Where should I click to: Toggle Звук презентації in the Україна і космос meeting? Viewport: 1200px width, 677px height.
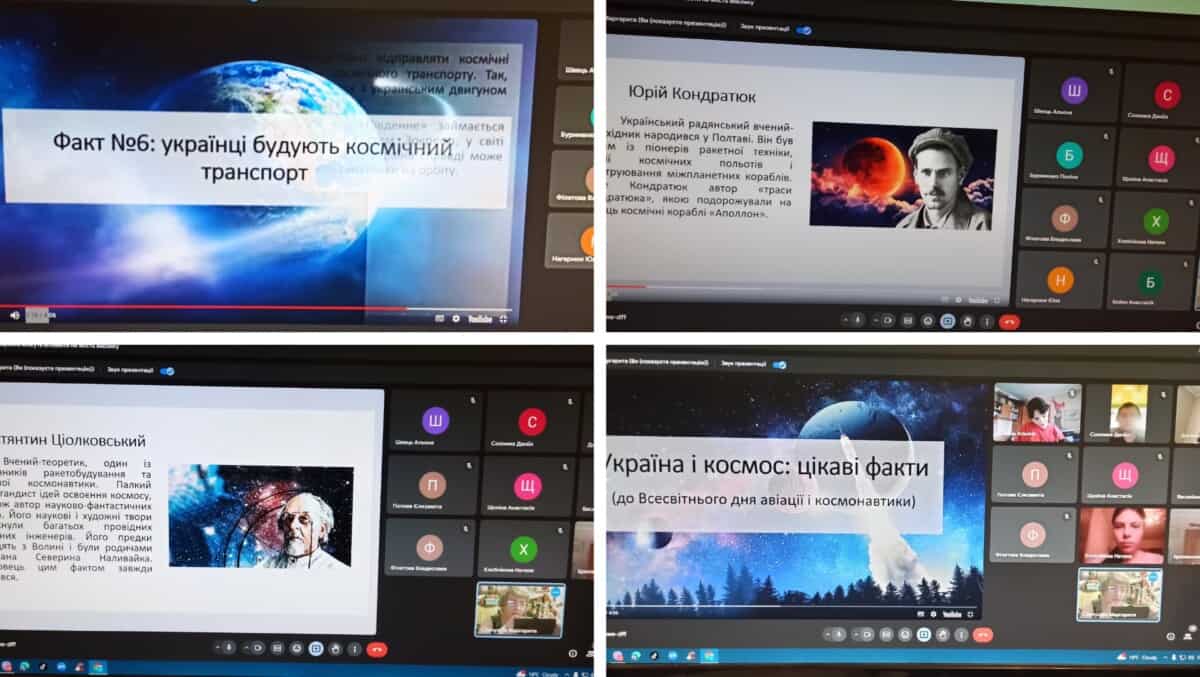[779, 364]
